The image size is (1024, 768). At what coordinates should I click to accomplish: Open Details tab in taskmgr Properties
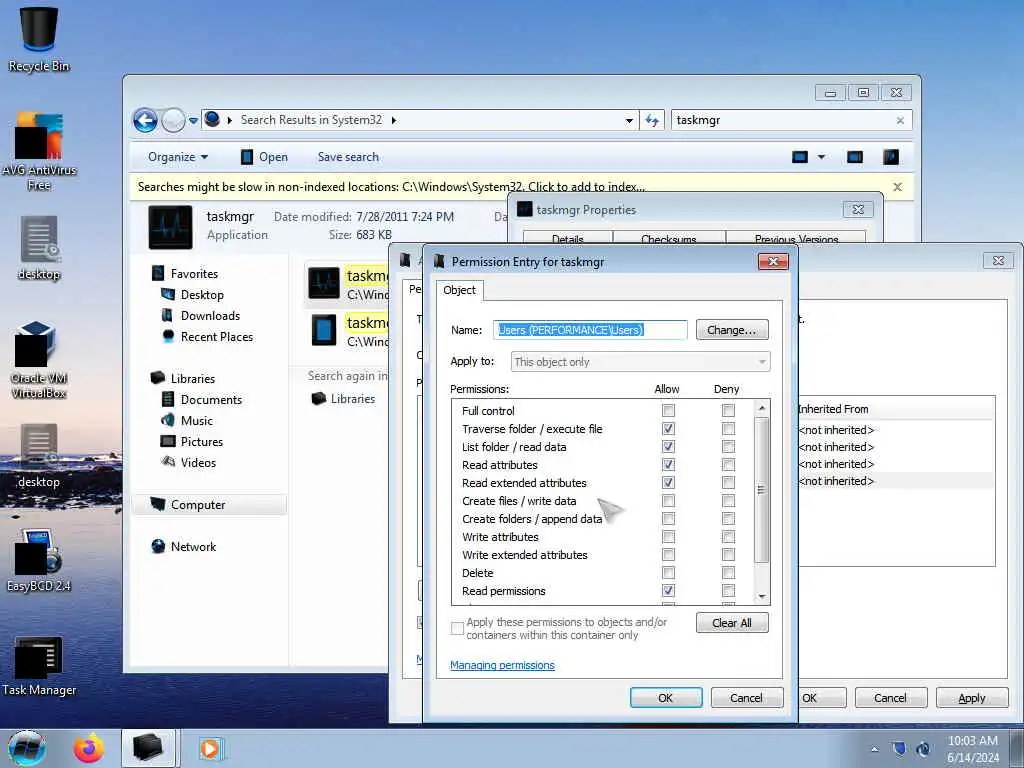(x=568, y=238)
